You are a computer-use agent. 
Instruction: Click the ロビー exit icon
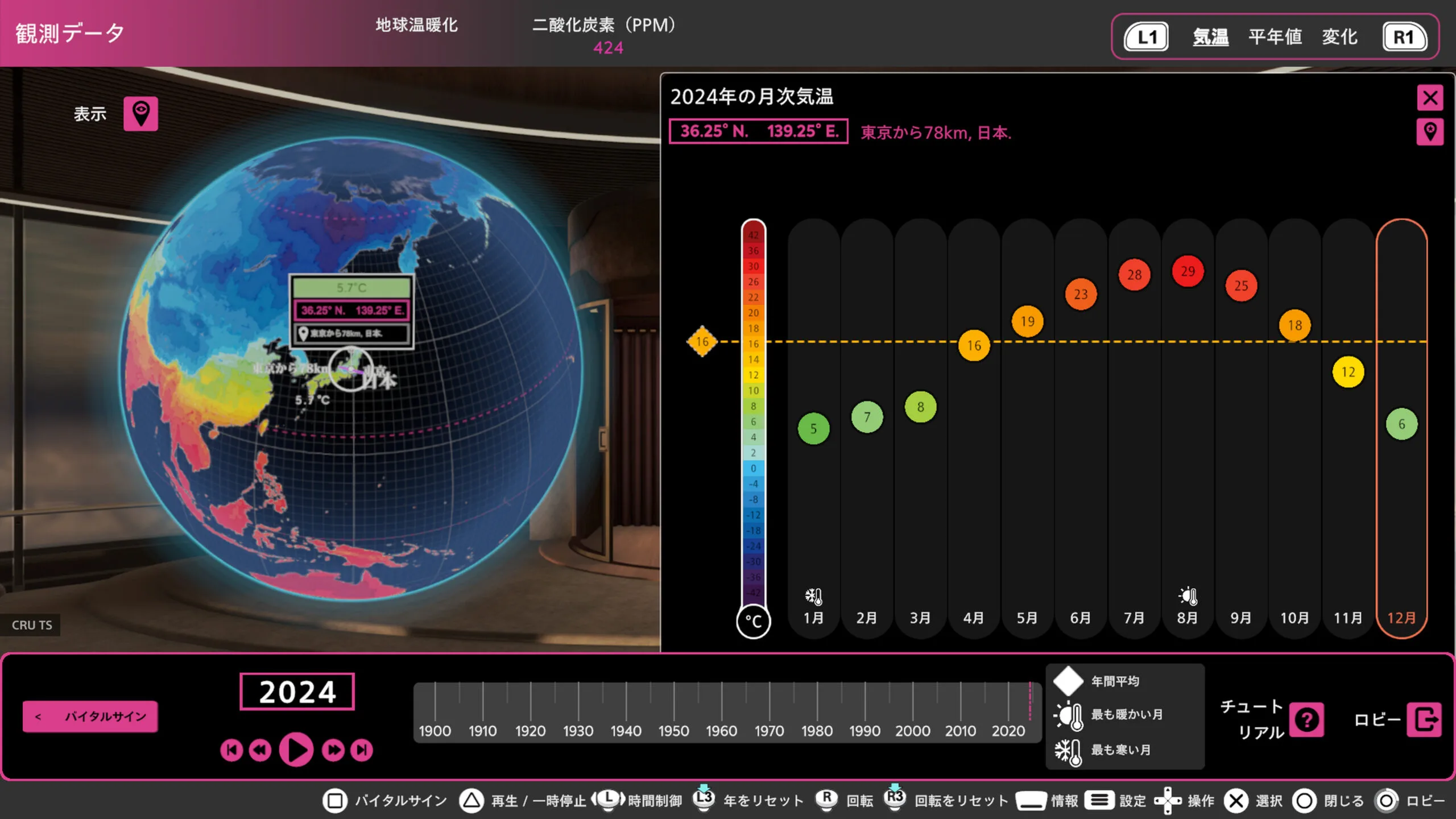click(x=1424, y=720)
